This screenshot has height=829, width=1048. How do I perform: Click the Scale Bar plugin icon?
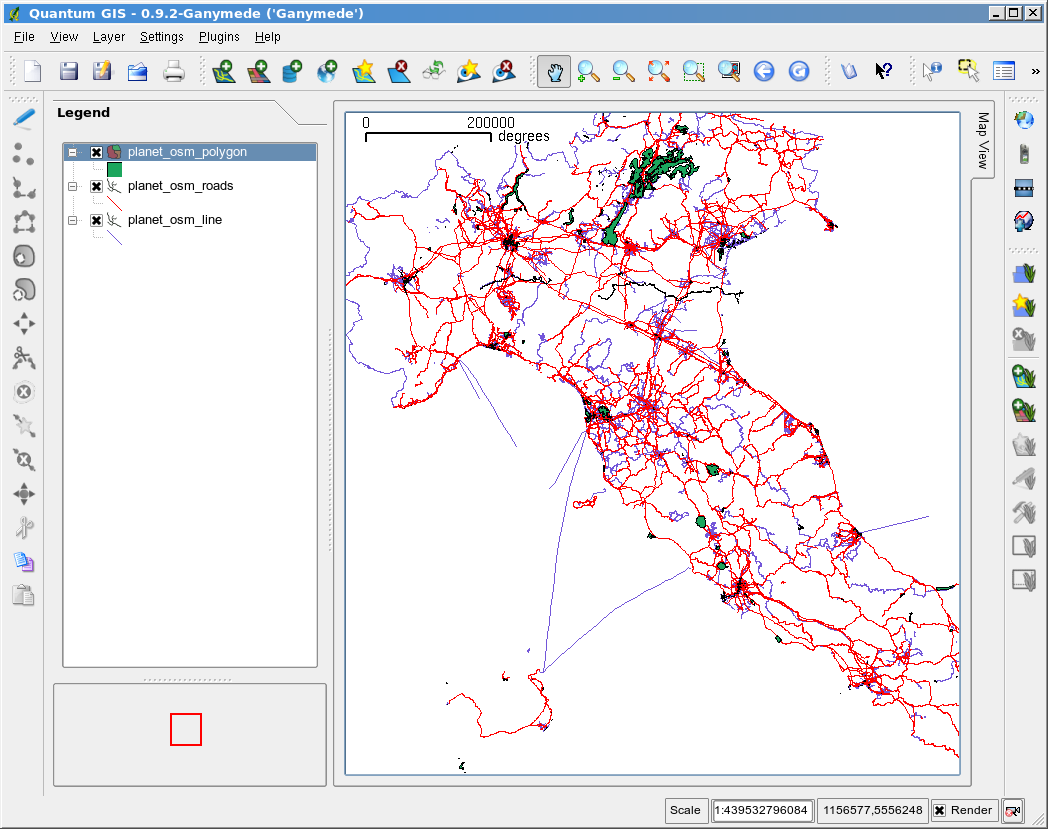[x=1023, y=189]
